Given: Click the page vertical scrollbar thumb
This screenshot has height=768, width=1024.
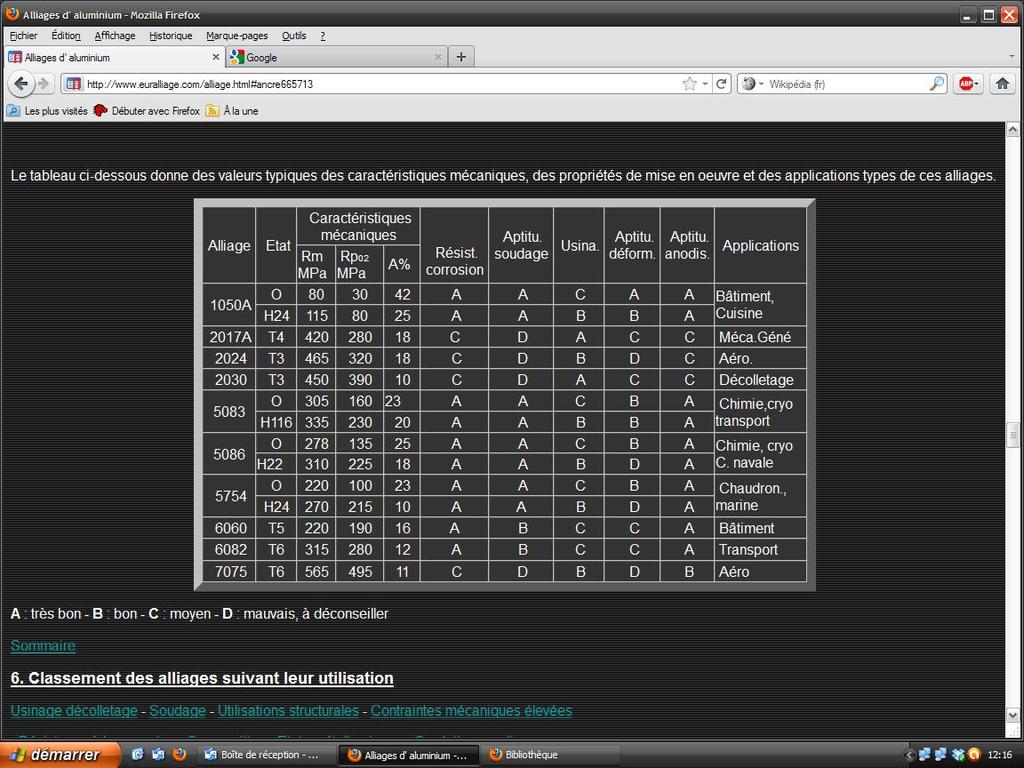Looking at the screenshot, I should click(1012, 435).
